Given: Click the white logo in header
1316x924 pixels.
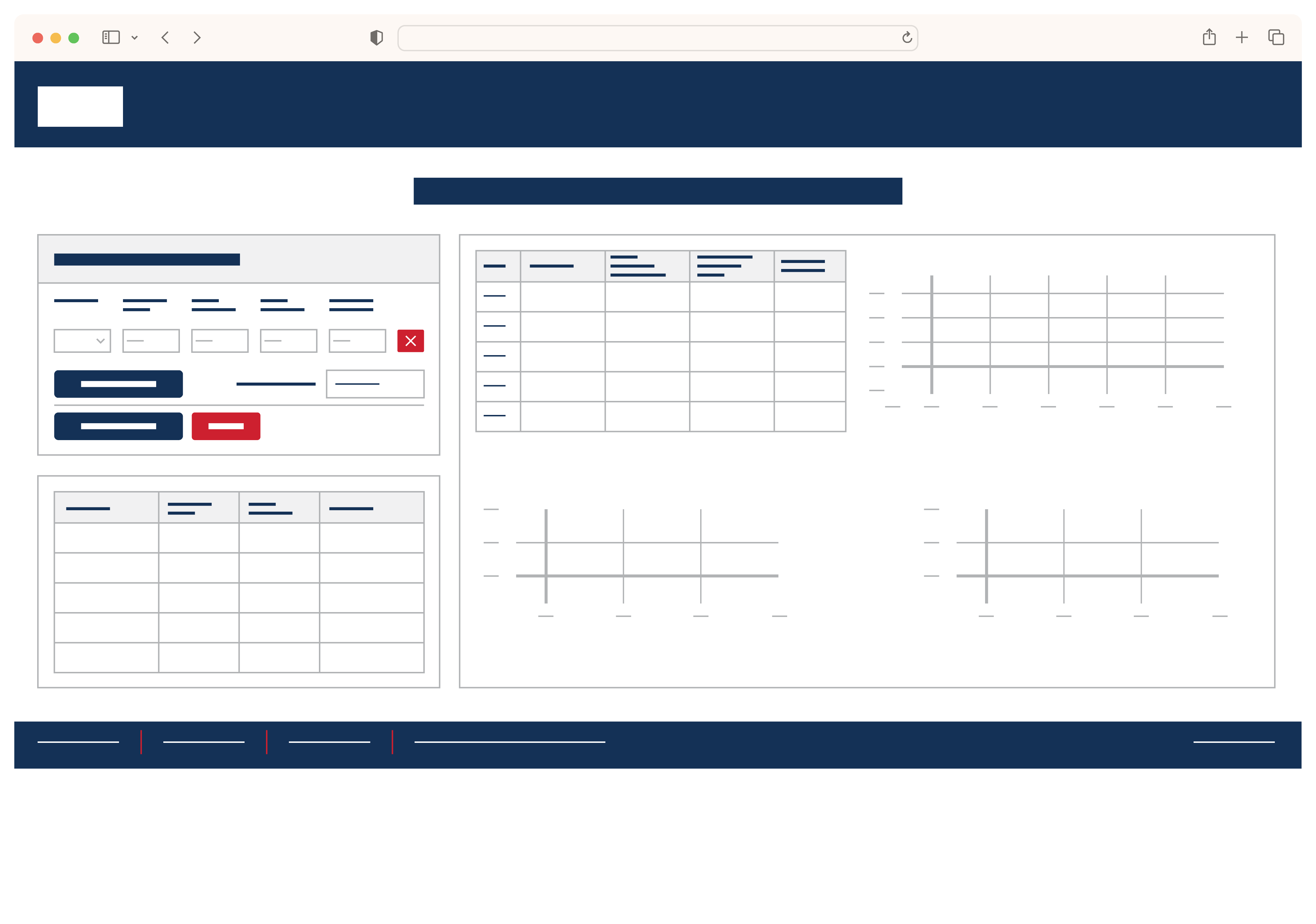Looking at the screenshot, I should pos(80,107).
